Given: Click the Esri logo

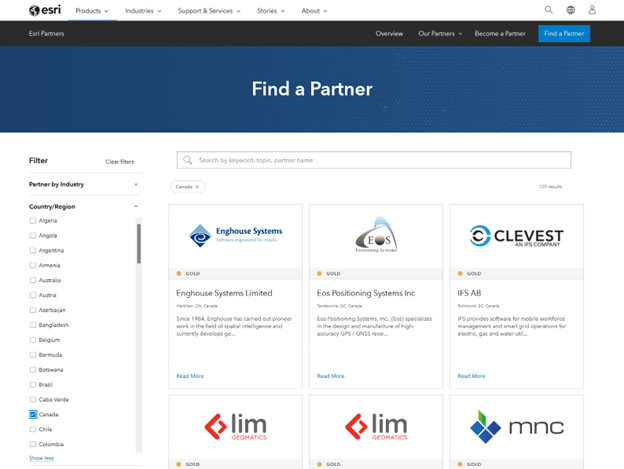Looking at the screenshot, I should (45, 10).
